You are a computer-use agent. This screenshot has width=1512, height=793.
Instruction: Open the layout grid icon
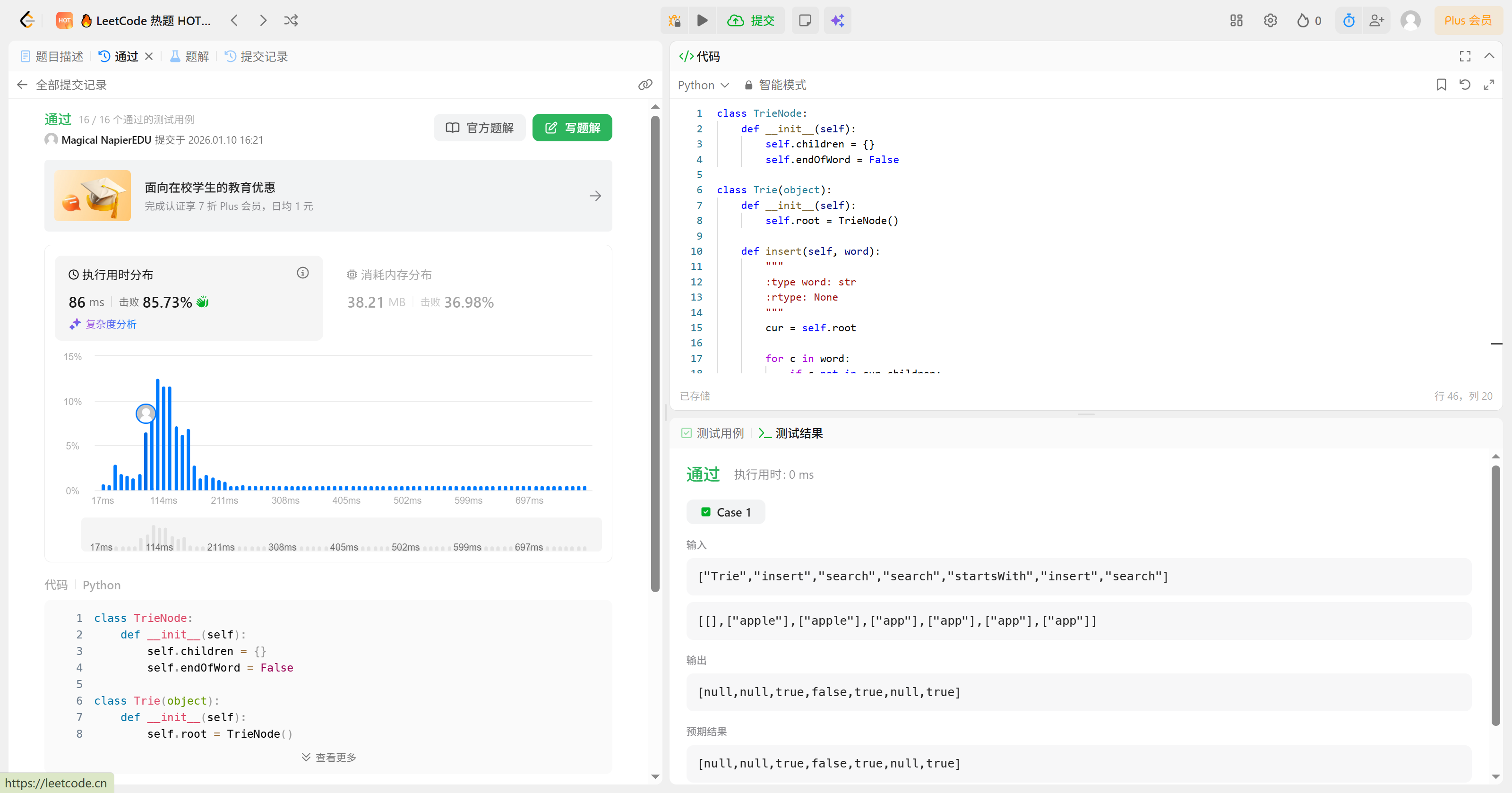1236,20
